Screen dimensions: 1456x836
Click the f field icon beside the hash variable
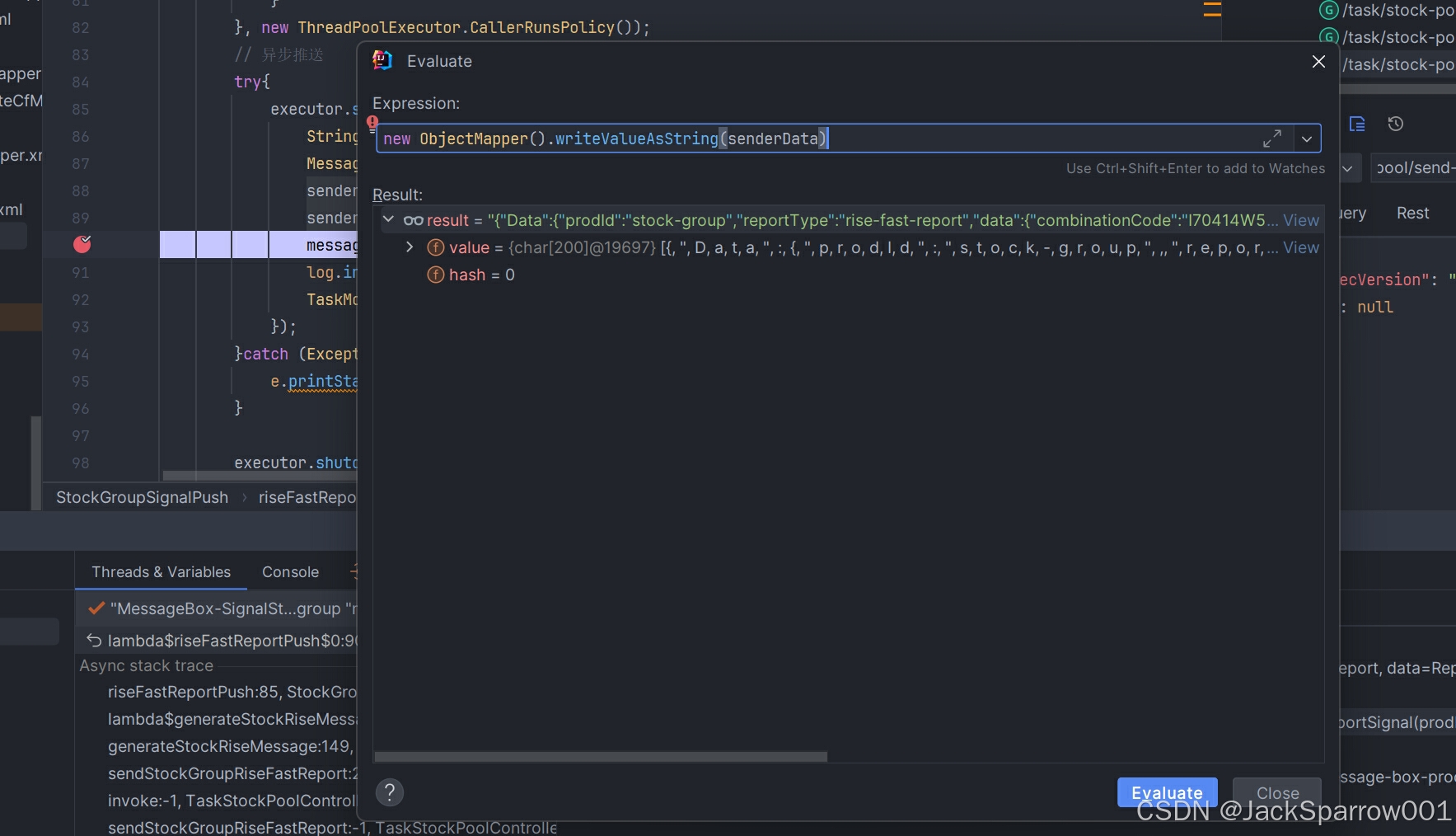[436, 275]
